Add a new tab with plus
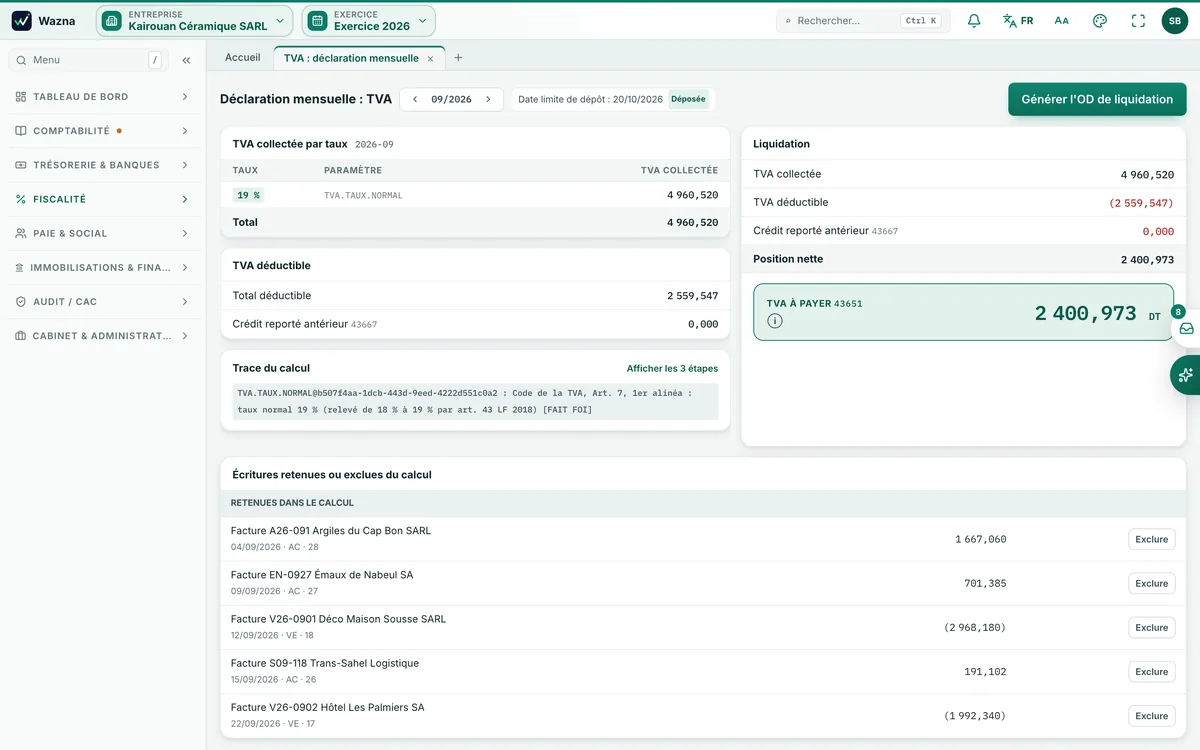The width and height of the screenshot is (1200, 750). tap(458, 58)
